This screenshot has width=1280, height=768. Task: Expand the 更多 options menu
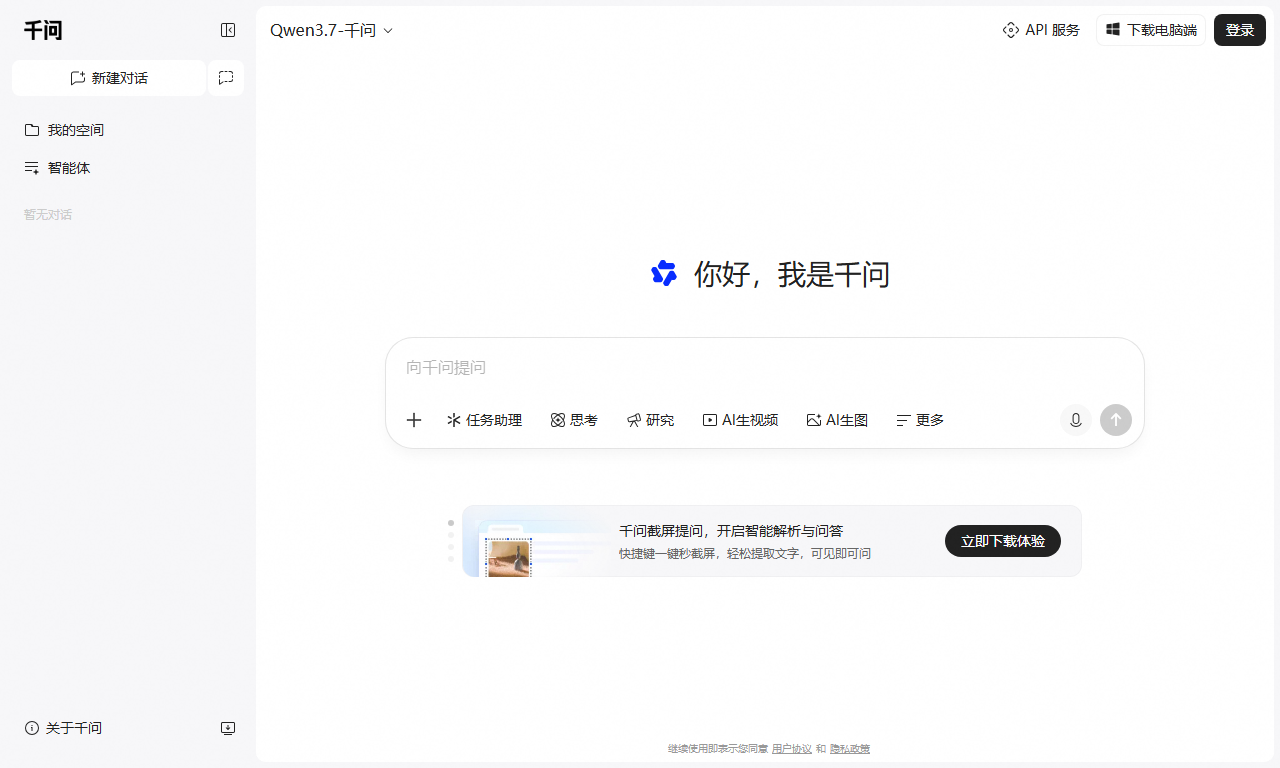[920, 420]
